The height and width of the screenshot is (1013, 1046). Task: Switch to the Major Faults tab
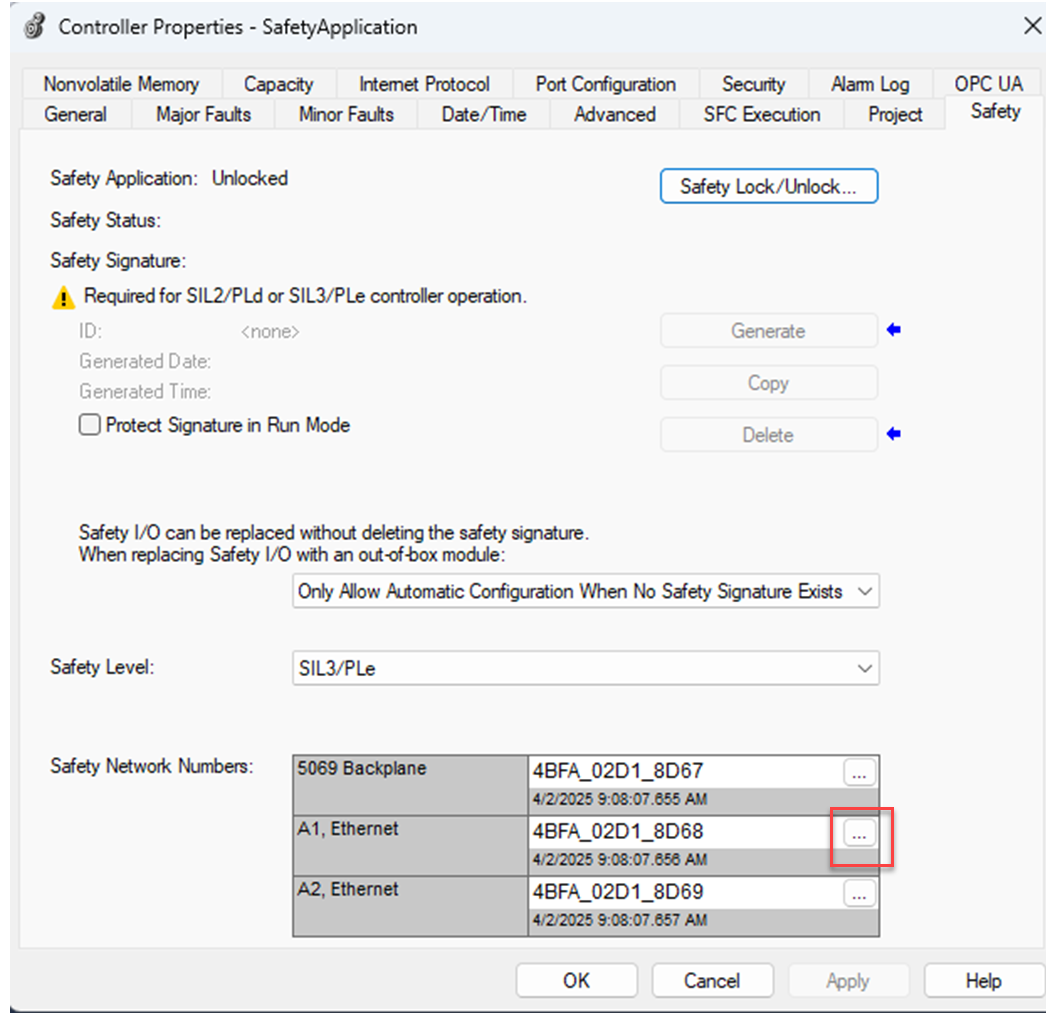[202, 114]
